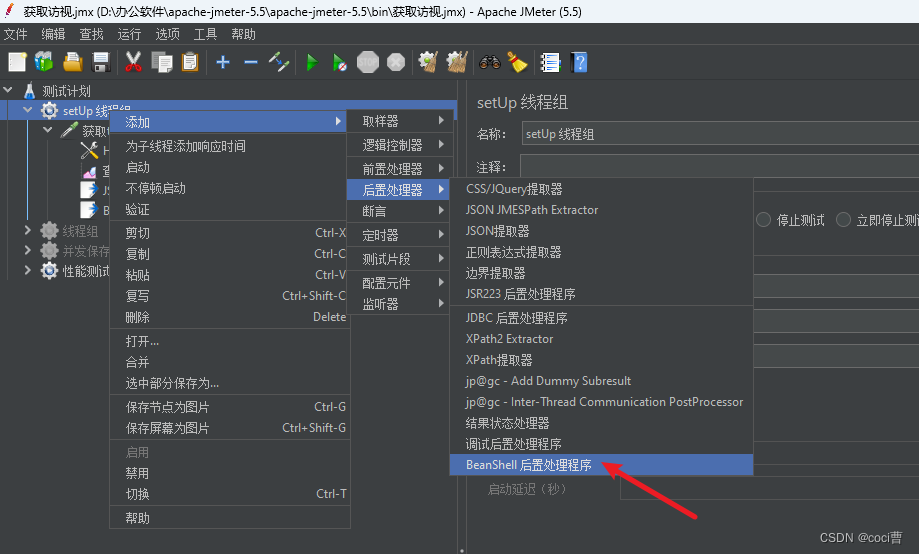Choose BeanShell 后置处理程序 from submenu
This screenshot has height=554, width=919.
[601, 465]
